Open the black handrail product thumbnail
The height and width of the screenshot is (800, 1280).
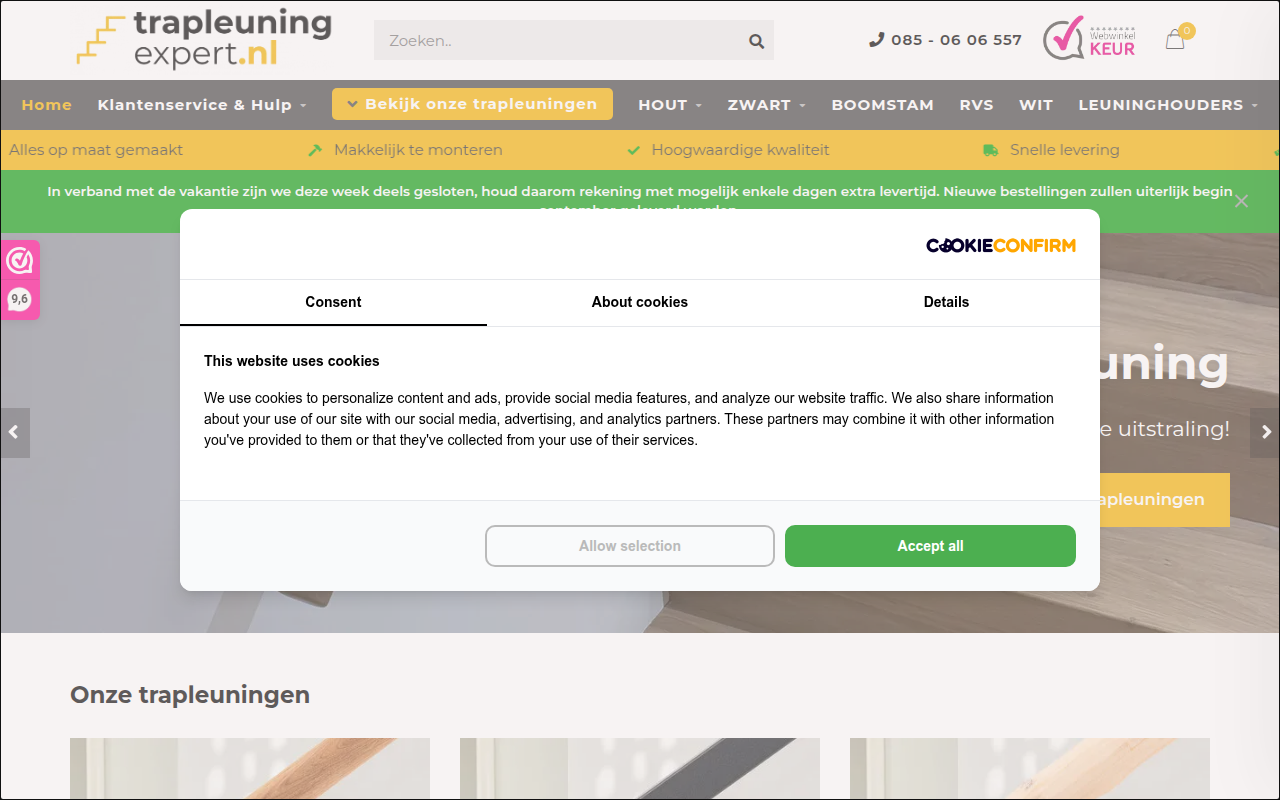coord(640,768)
